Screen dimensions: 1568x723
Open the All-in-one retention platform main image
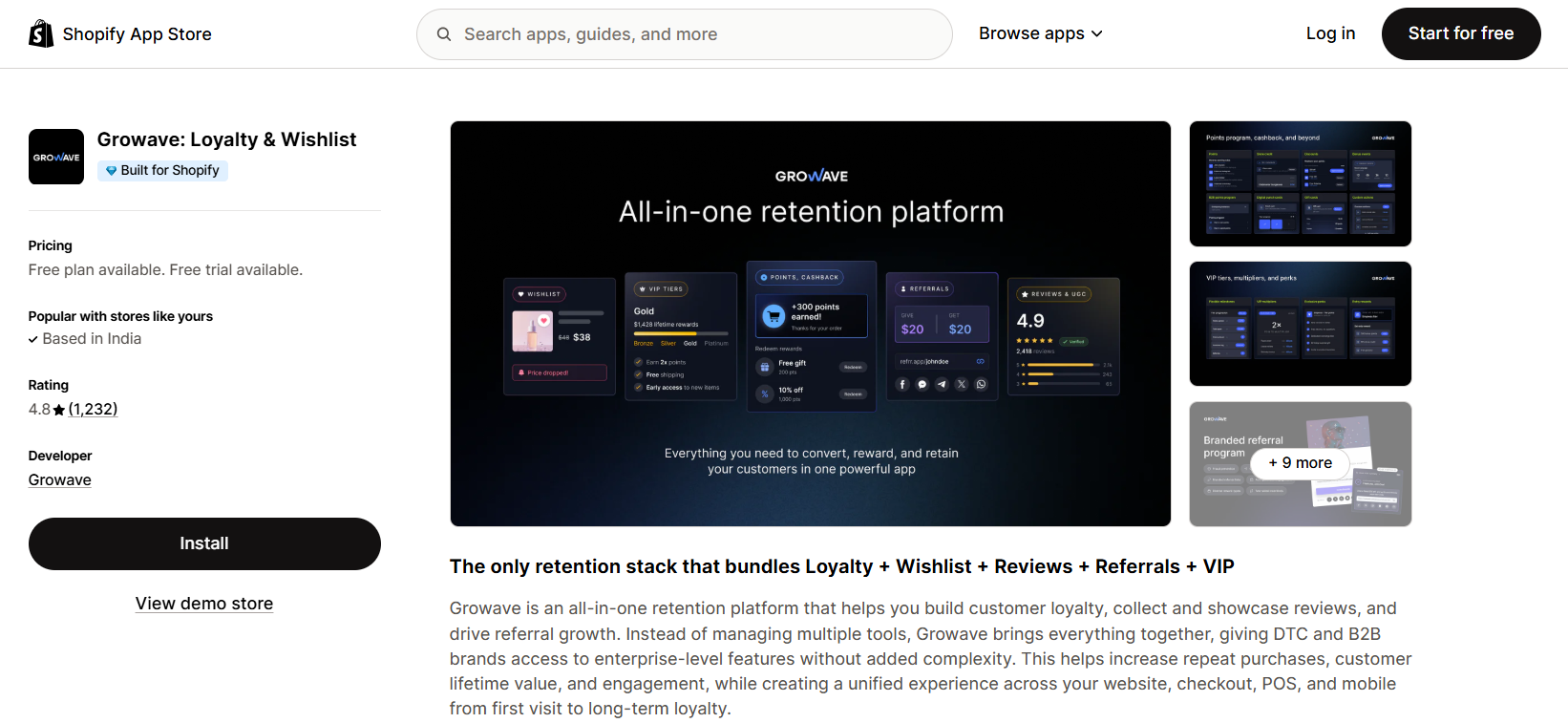[811, 324]
